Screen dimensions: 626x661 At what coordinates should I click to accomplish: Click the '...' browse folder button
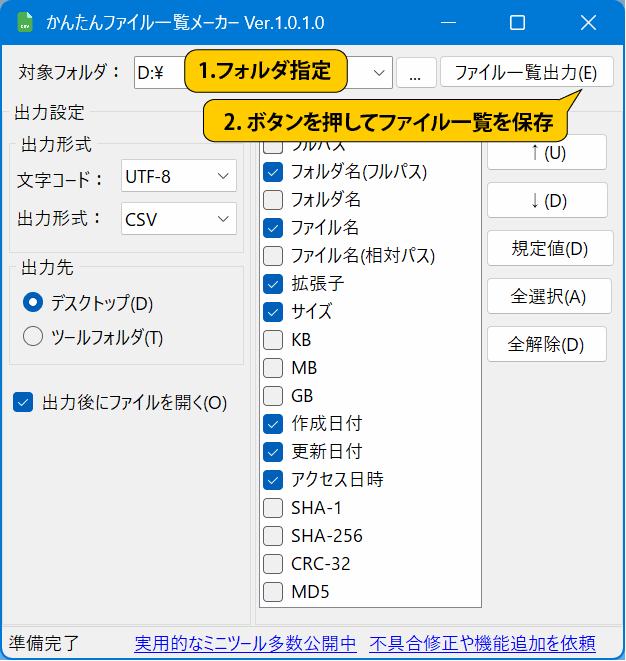[416, 73]
